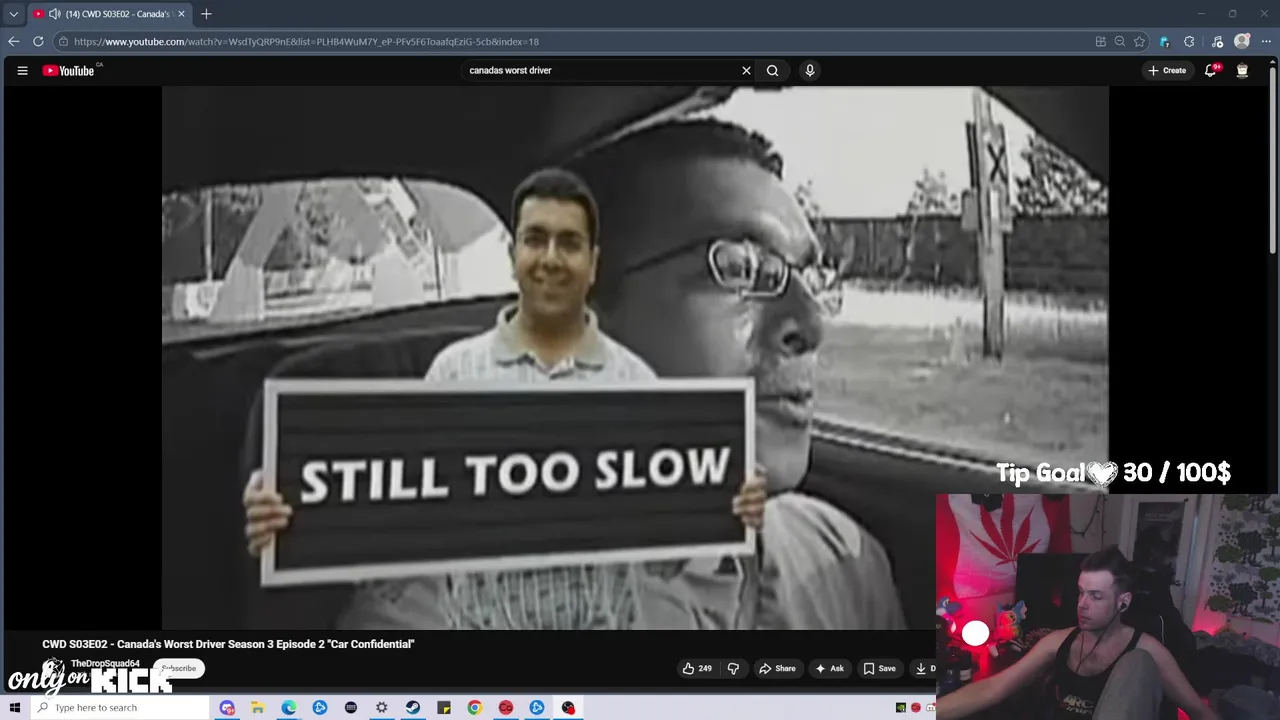1280x720 pixels.
Task: Like the video with thumbs up 249
Action: coord(696,668)
